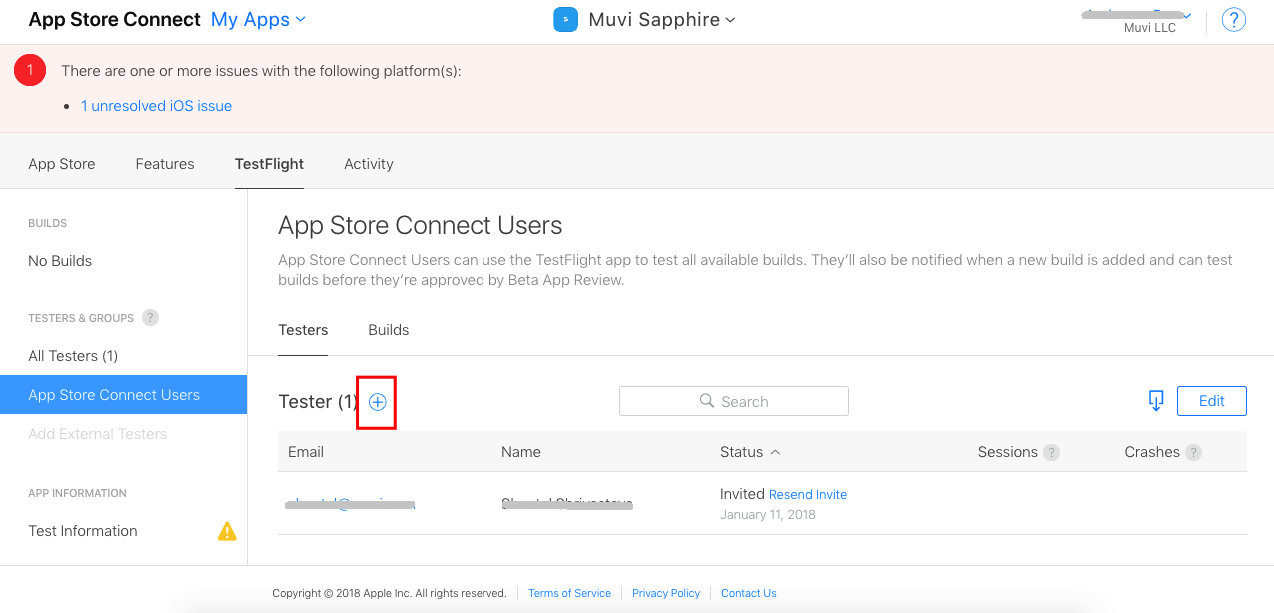Click the yellow warning icon beside Test Information
This screenshot has width=1274, height=613.
tap(228, 531)
